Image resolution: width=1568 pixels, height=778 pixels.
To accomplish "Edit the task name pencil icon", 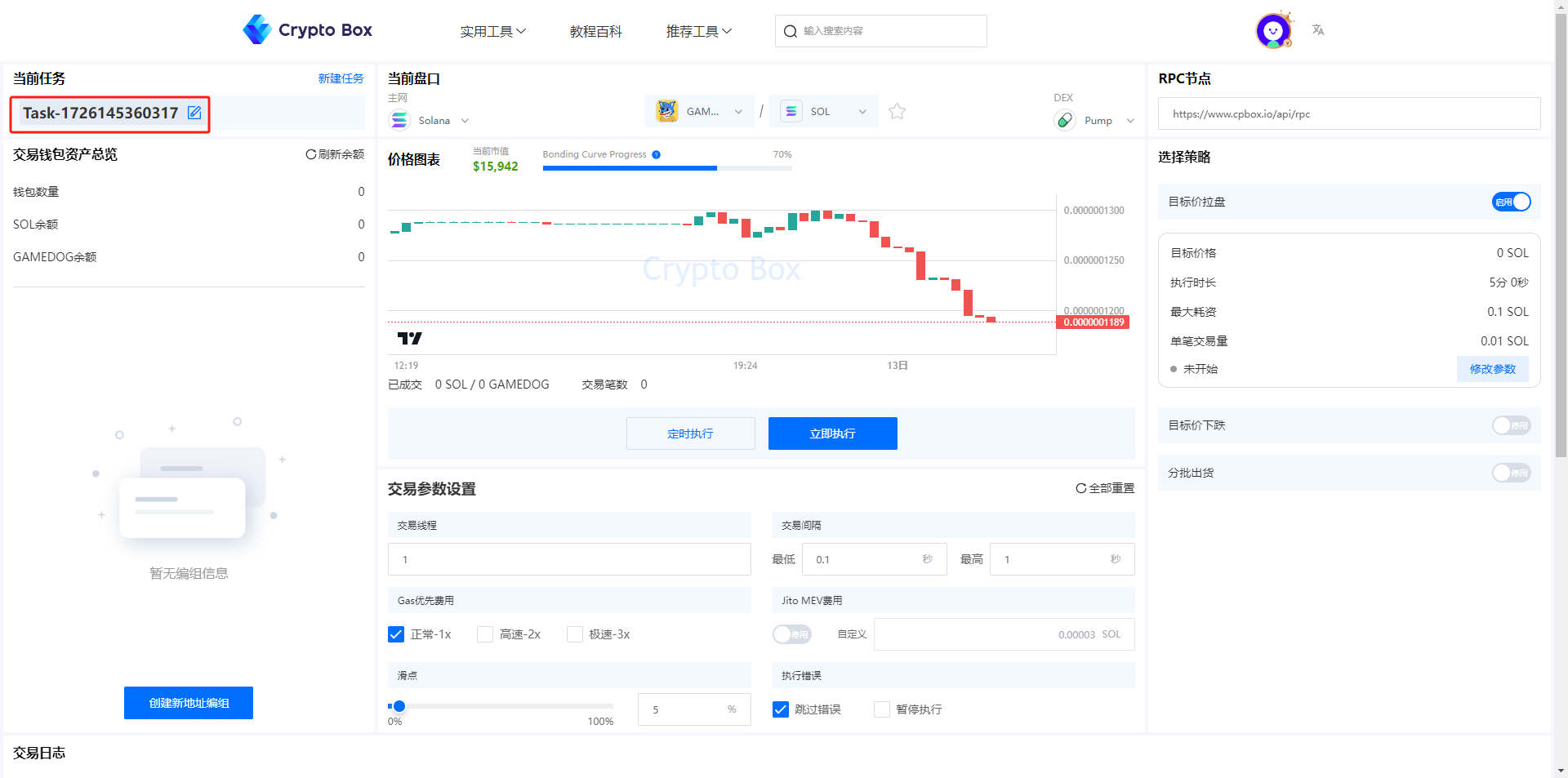I will (194, 113).
